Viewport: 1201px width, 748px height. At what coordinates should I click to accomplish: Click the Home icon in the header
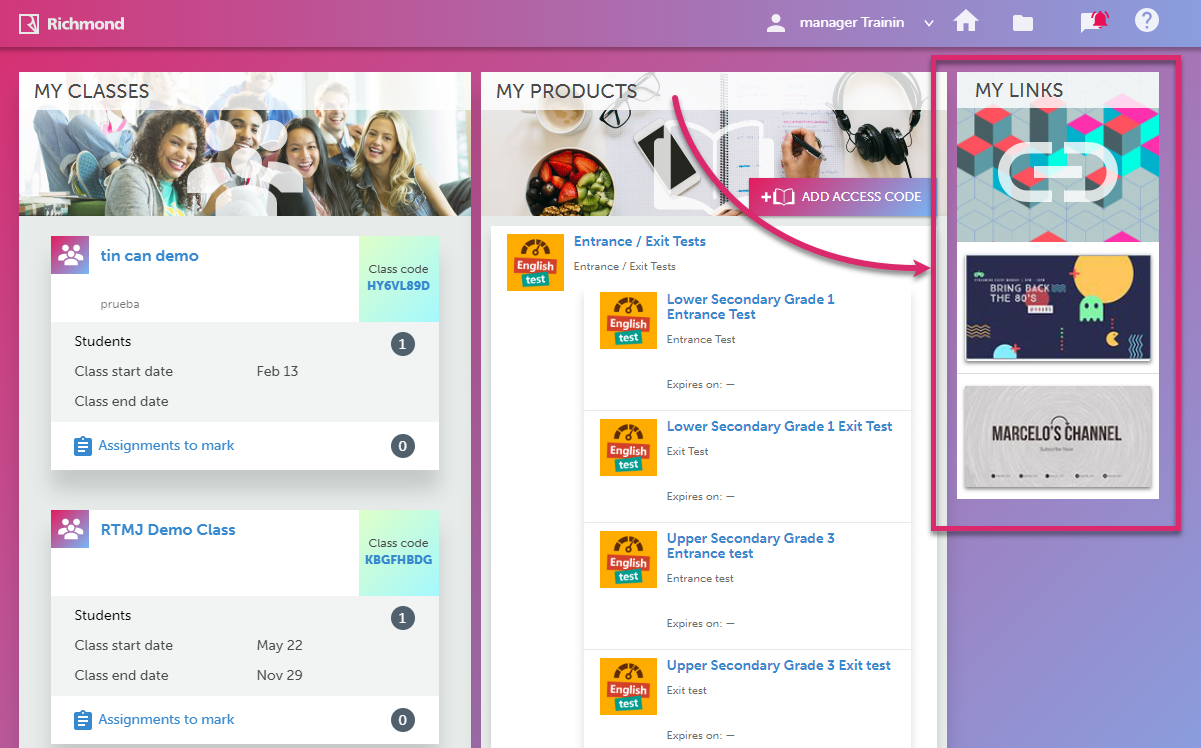click(x=965, y=22)
